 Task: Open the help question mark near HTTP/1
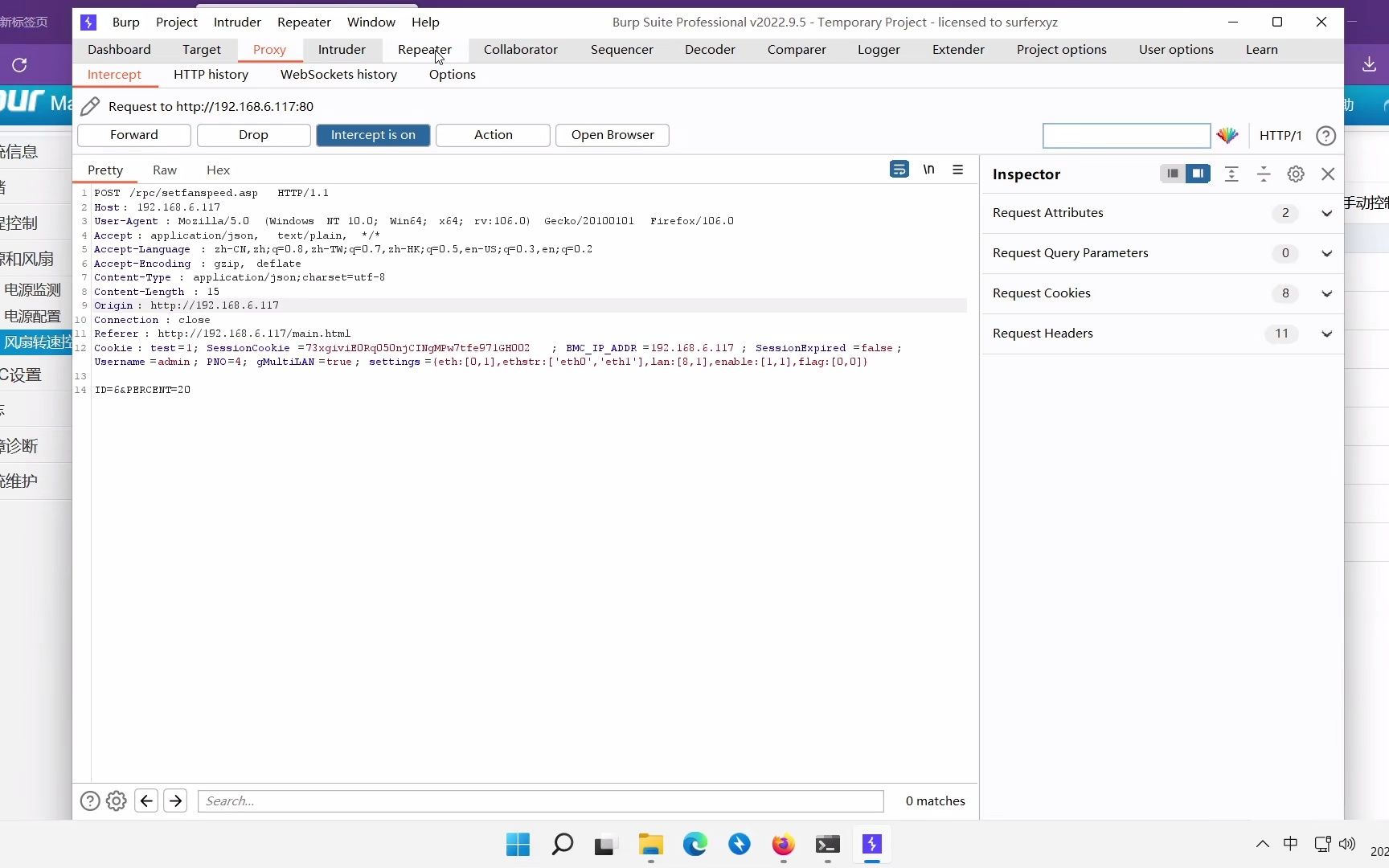pos(1325,136)
